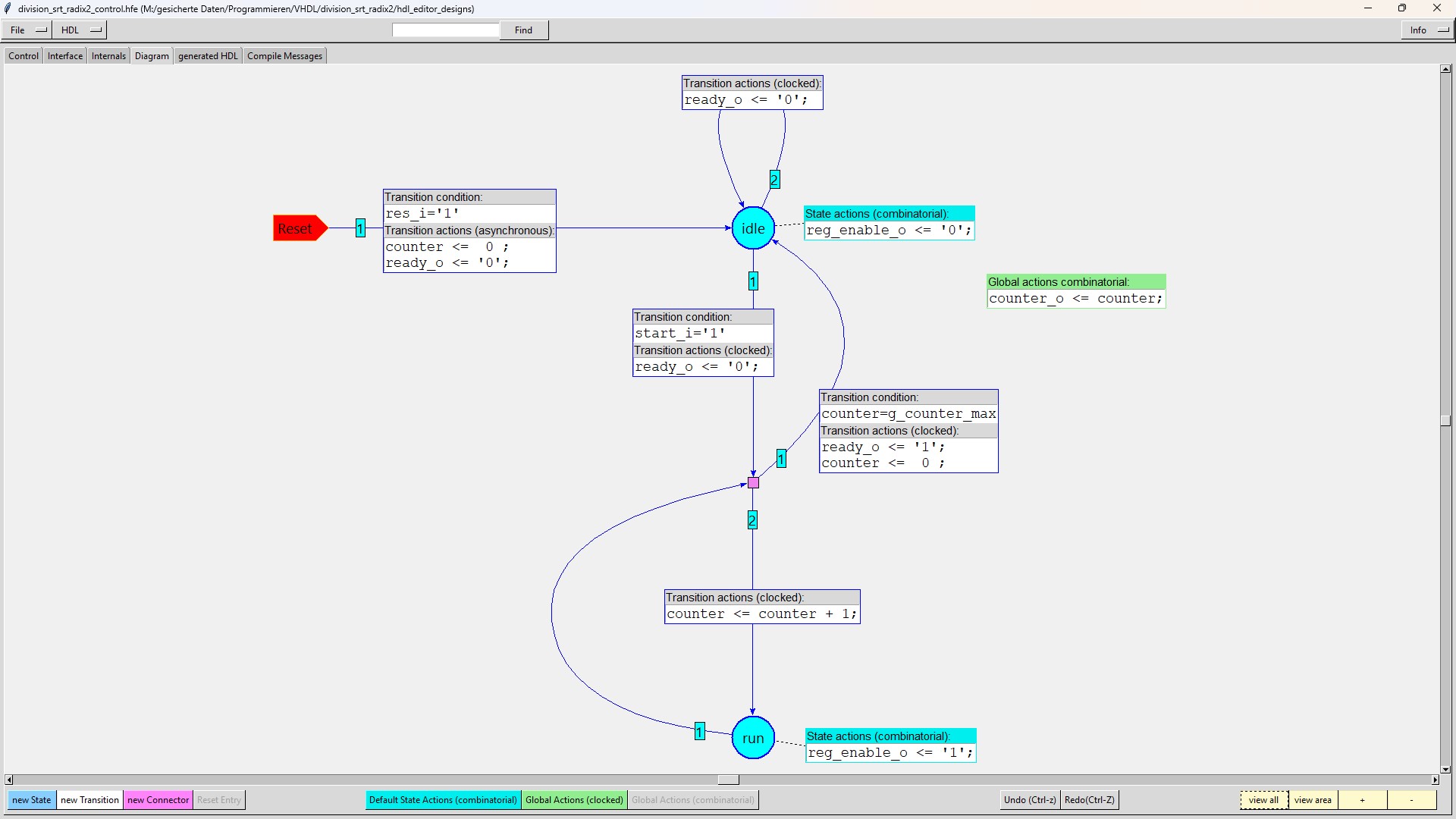This screenshot has width=1456, height=819.
Task: Click priority tag 1 left of run state
Action: [699, 732]
